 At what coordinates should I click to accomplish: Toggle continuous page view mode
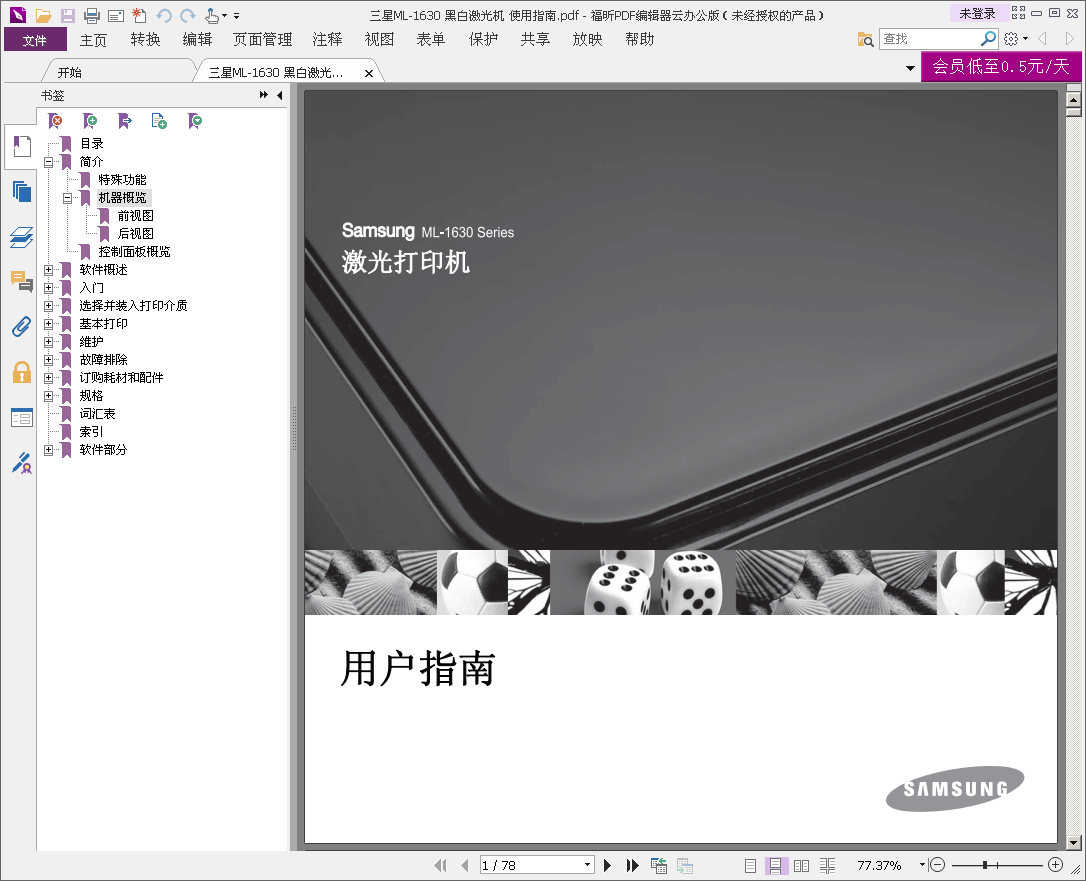coord(775,865)
